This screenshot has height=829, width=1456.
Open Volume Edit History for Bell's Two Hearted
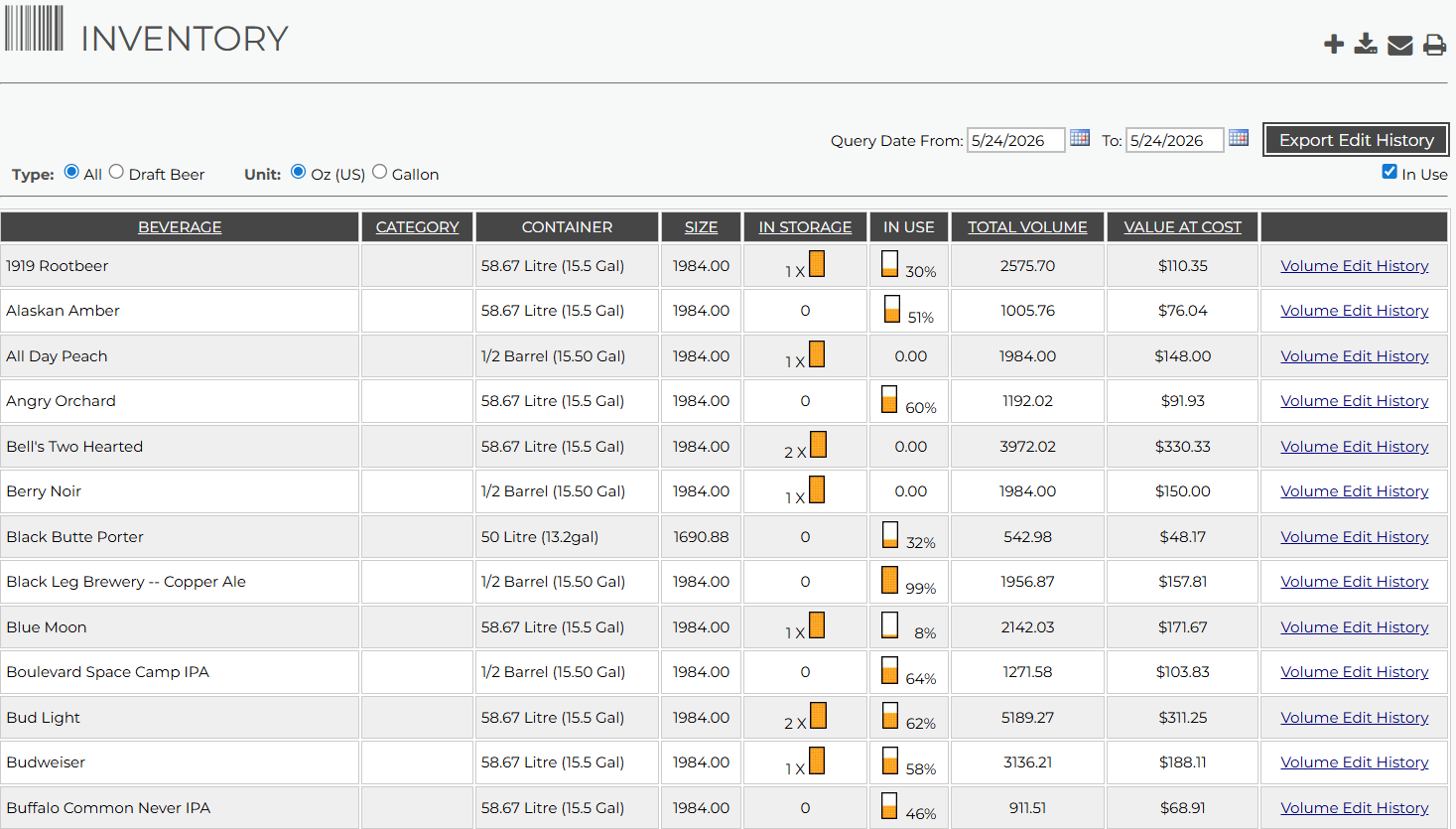1354,447
